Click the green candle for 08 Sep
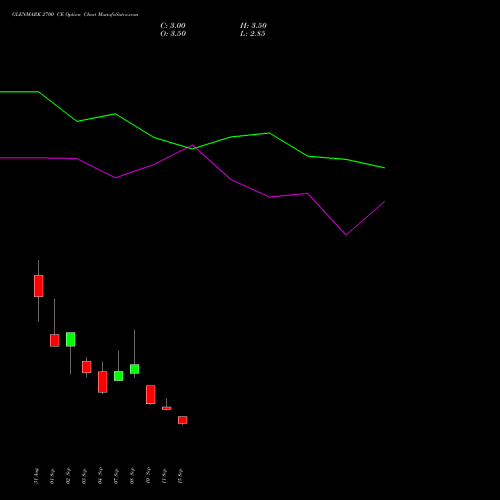 pos(135,369)
